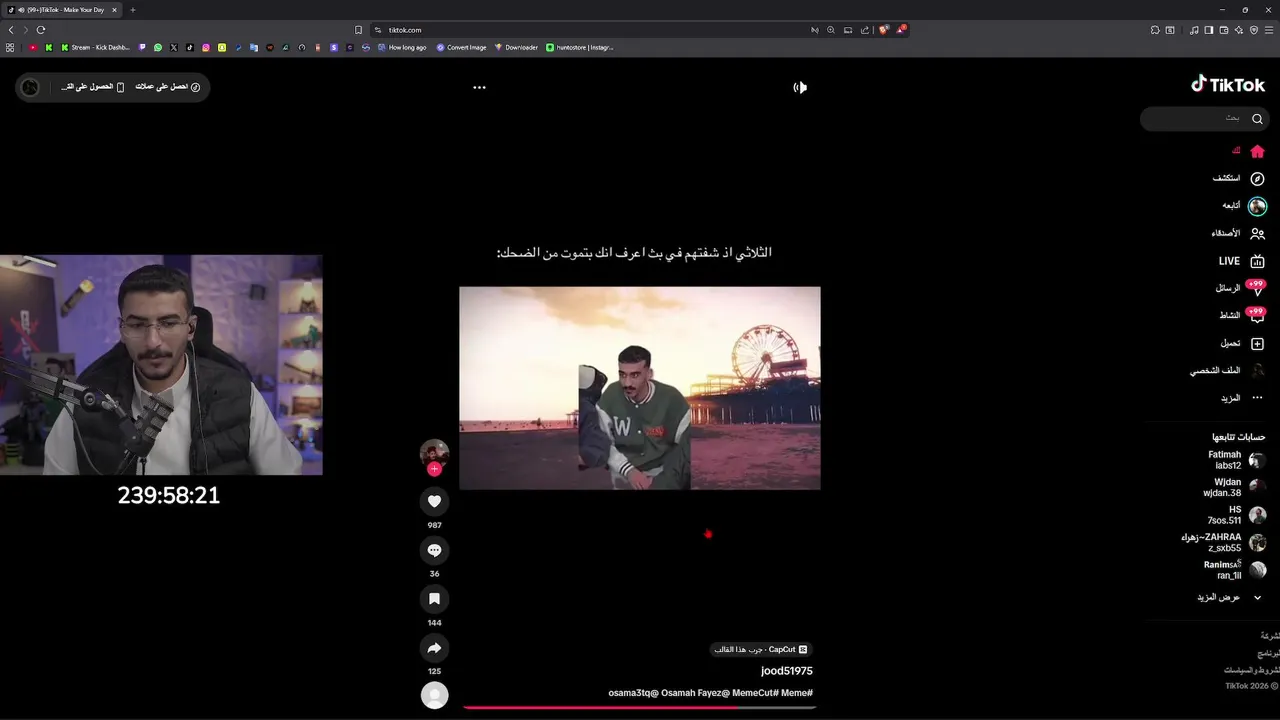Image resolution: width=1280 pixels, height=720 pixels.
Task: Open followed account ZAHRAA z_sxb55
Action: click(x=1223, y=543)
